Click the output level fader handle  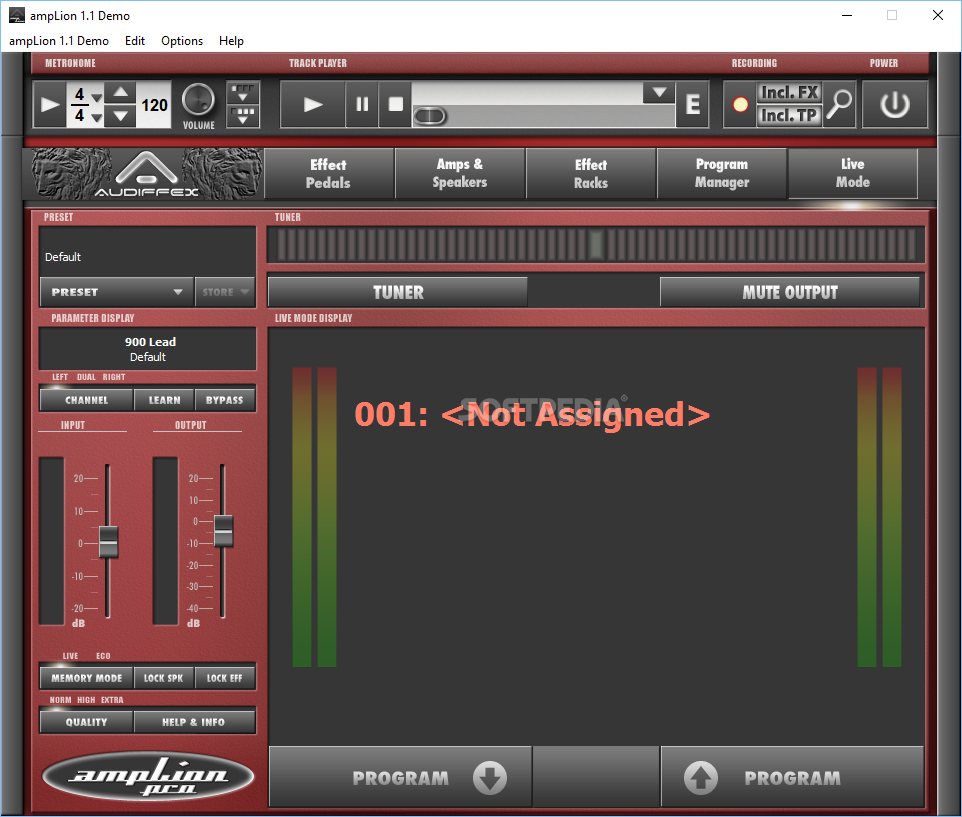click(x=223, y=531)
